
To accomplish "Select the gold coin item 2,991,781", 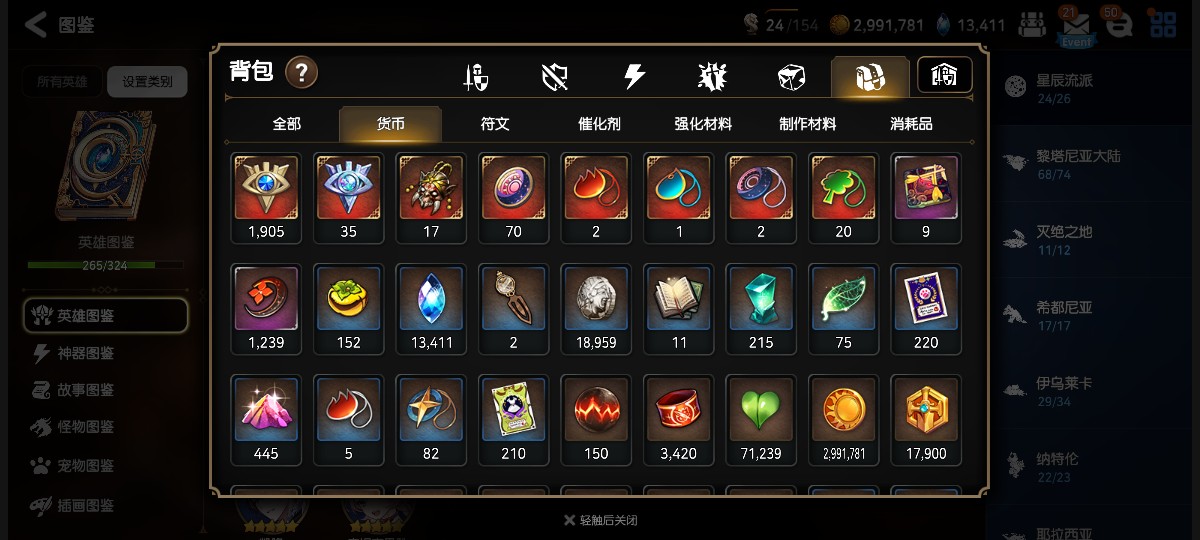I will pos(843,420).
